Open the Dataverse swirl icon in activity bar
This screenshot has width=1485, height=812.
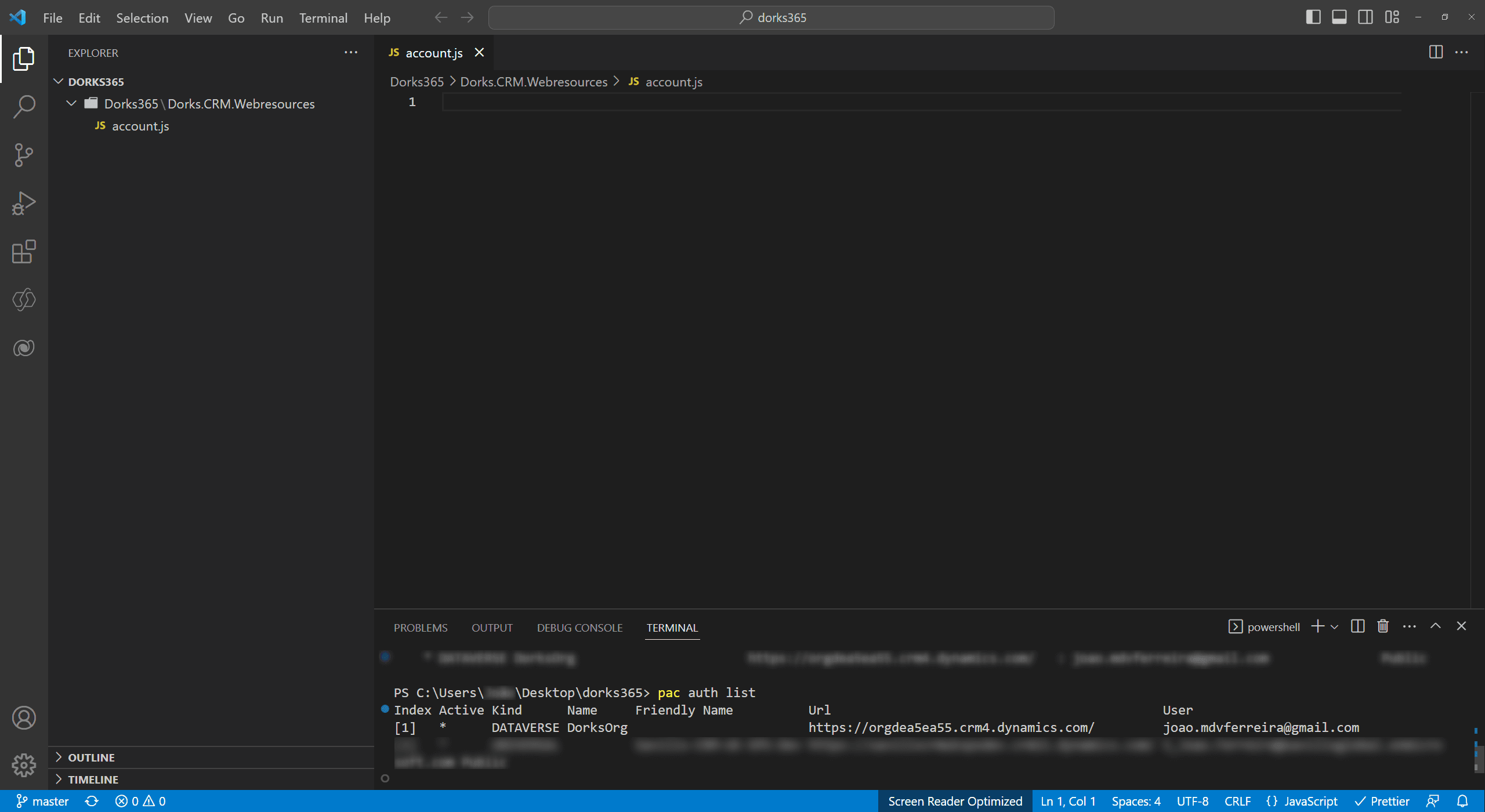(24, 348)
